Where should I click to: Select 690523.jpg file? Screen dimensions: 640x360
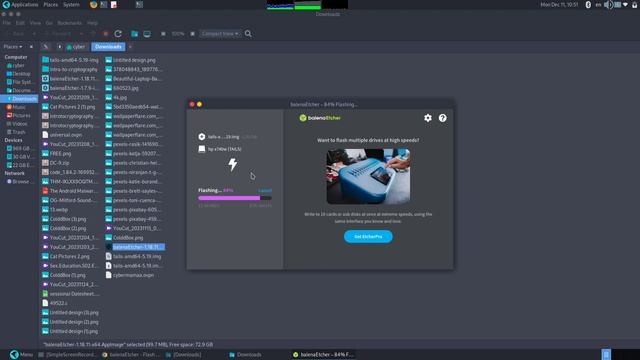(122, 88)
